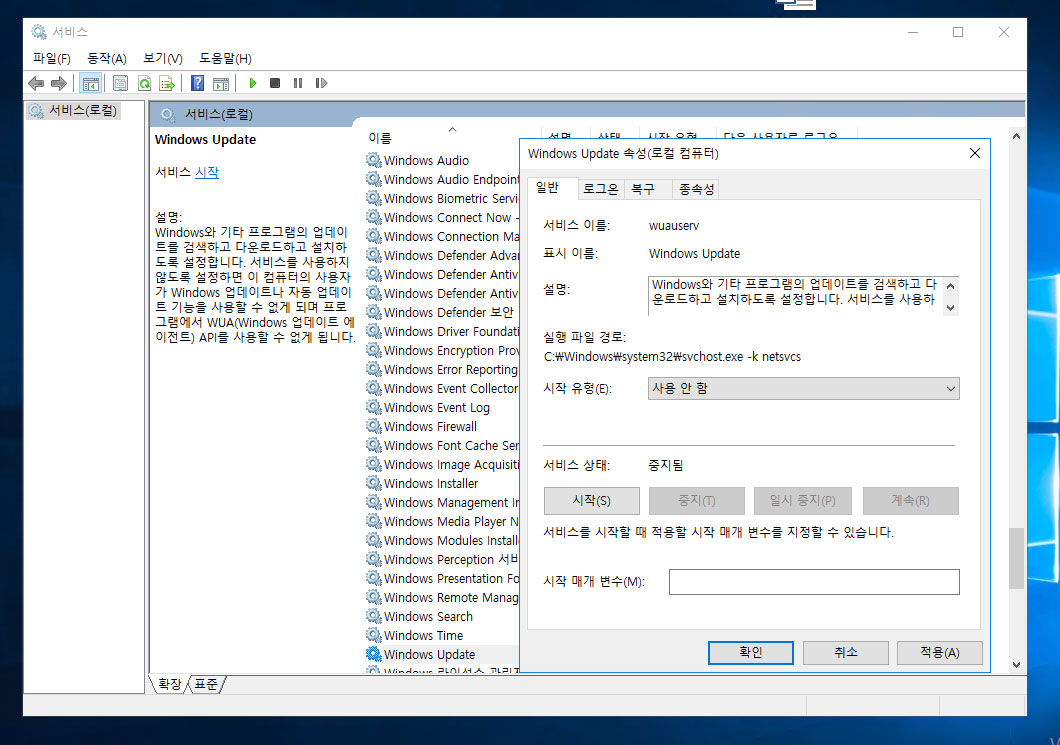Select Windows Encryption Provider row
Screen dimensions: 1060x745
[x=442, y=350]
